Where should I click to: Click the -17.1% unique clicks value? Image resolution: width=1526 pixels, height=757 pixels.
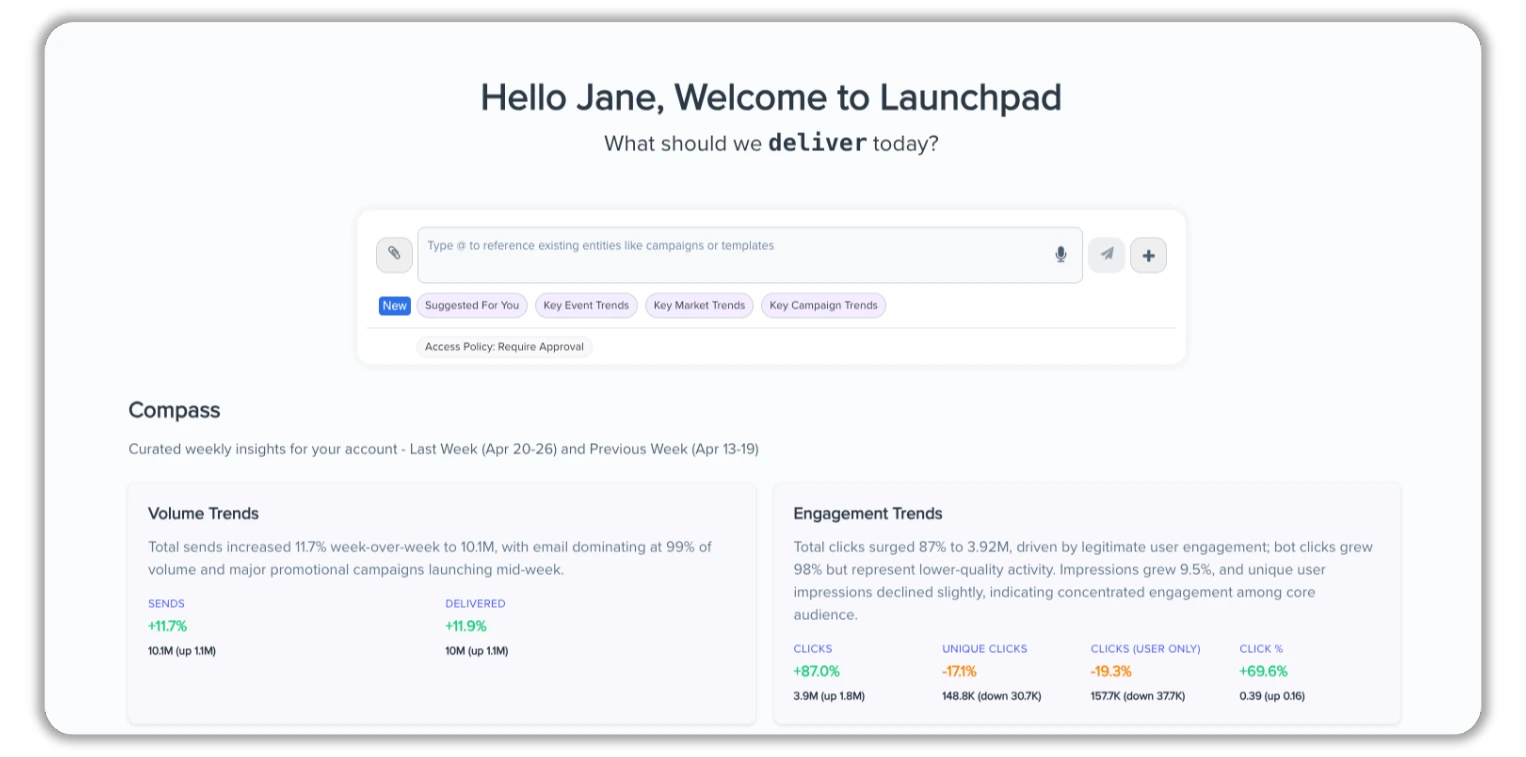pyautogui.click(x=959, y=671)
